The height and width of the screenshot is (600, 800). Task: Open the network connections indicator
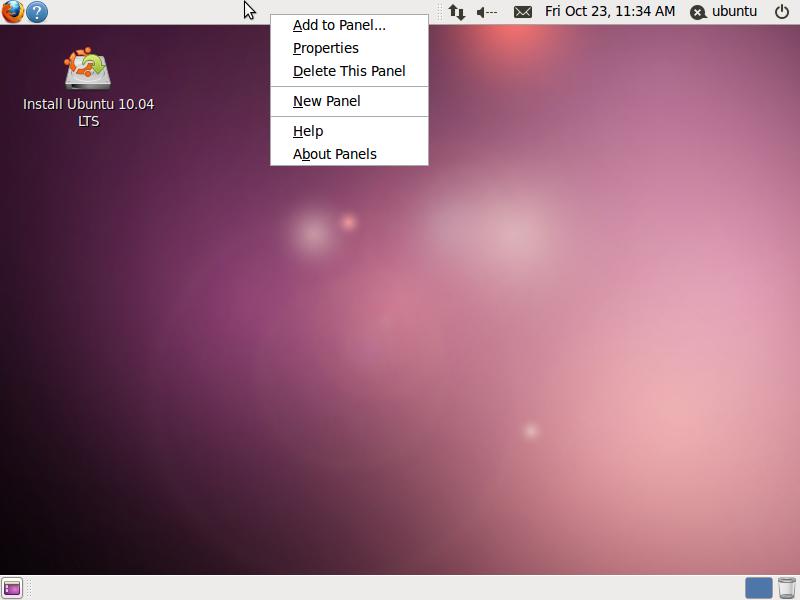(457, 12)
